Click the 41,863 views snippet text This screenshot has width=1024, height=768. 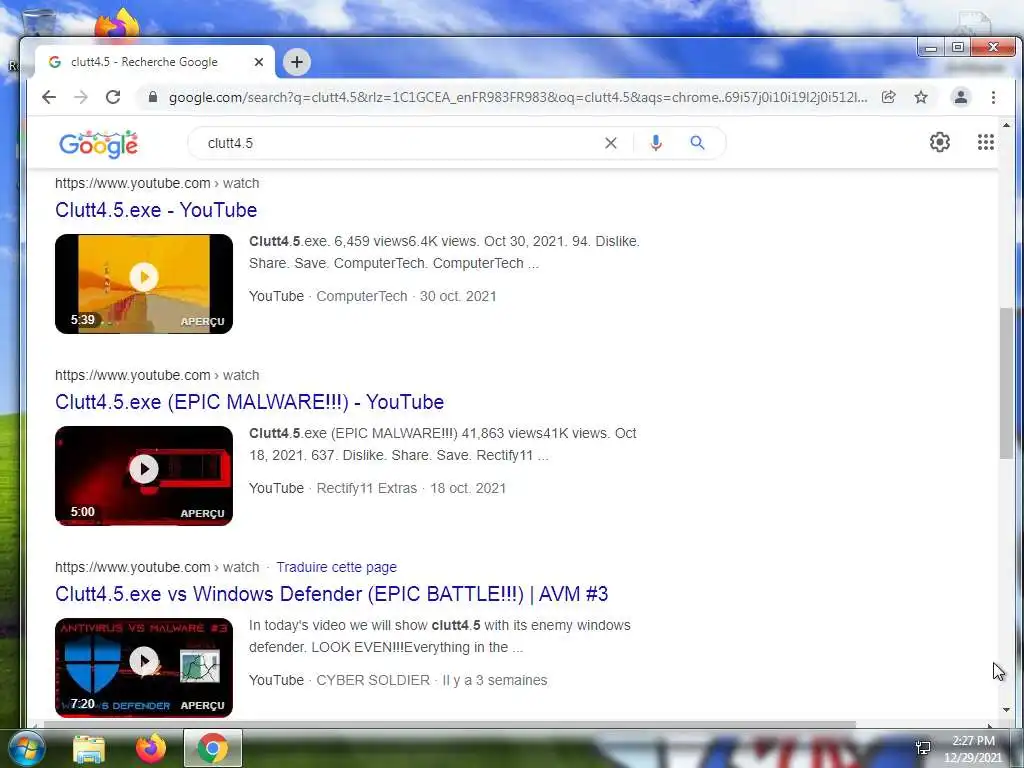pos(443,444)
